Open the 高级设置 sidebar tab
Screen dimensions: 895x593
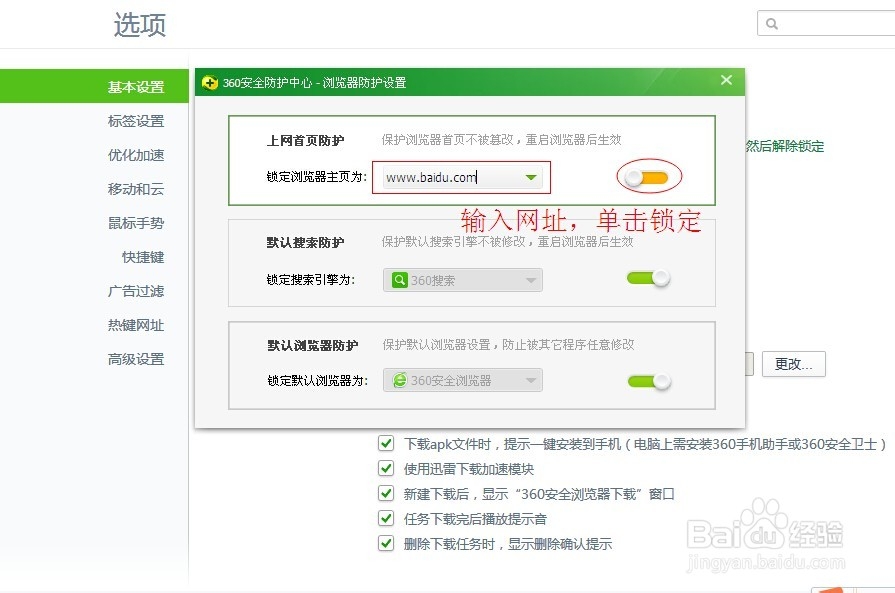(136, 359)
